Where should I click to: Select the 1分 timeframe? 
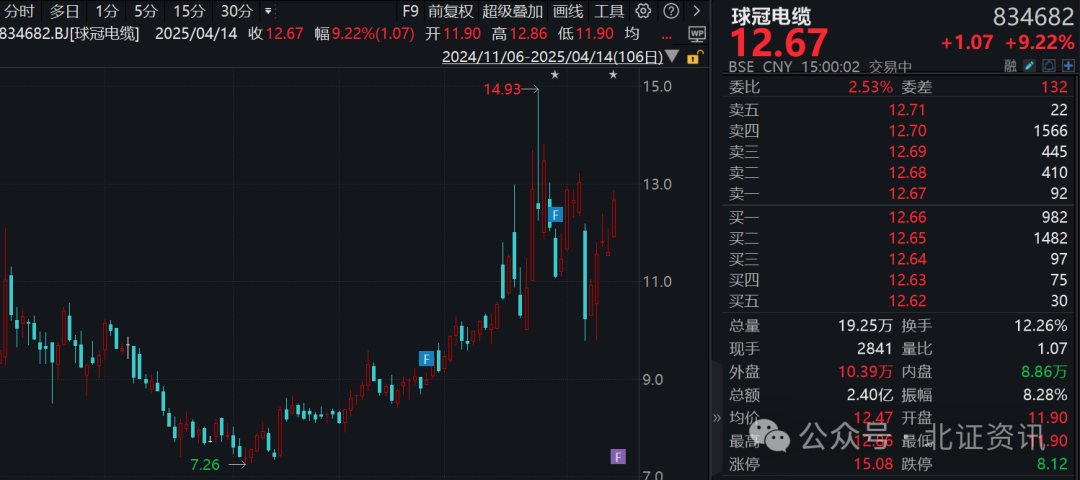pyautogui.click(x=107, y=11)
